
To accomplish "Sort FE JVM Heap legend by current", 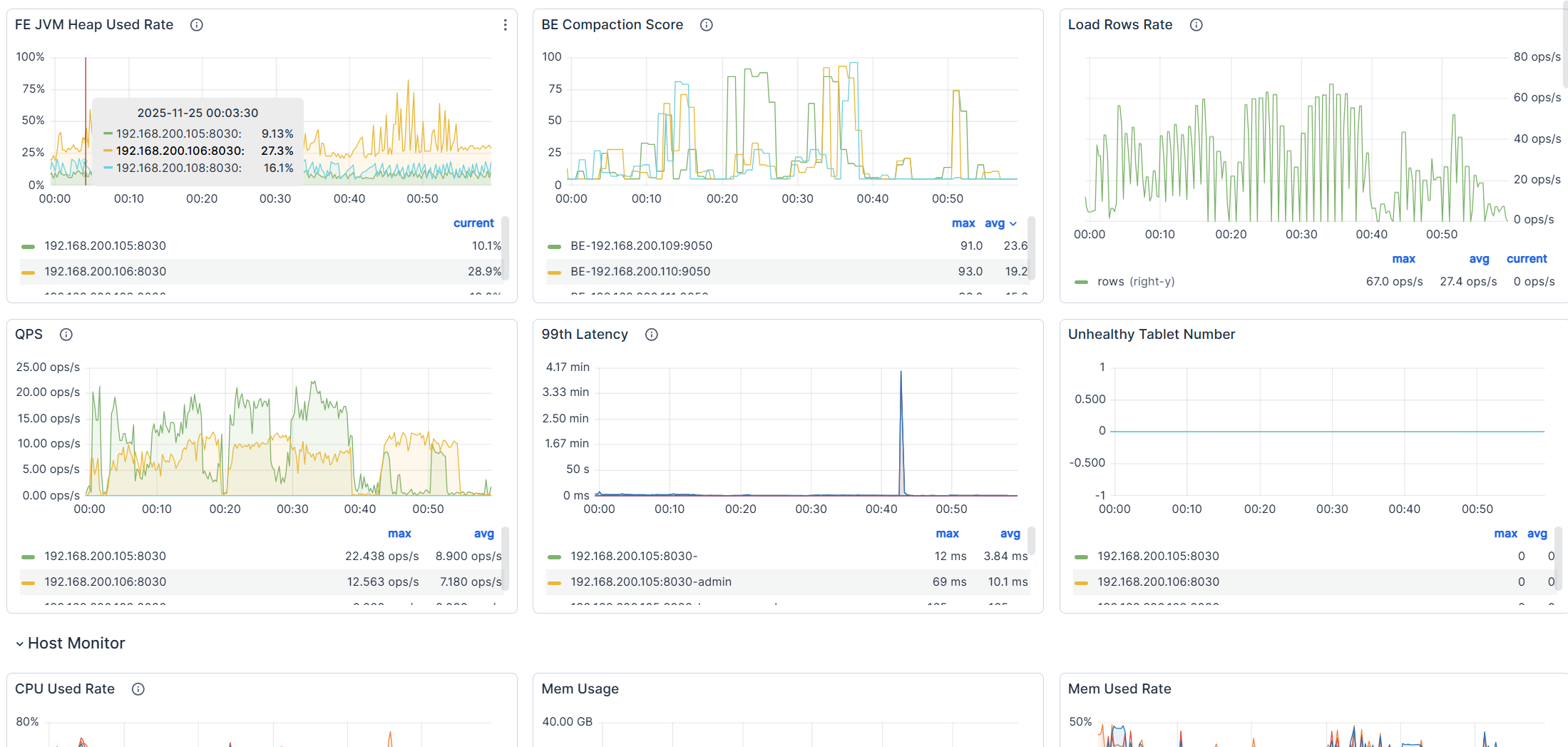I will tap(473, 223).
